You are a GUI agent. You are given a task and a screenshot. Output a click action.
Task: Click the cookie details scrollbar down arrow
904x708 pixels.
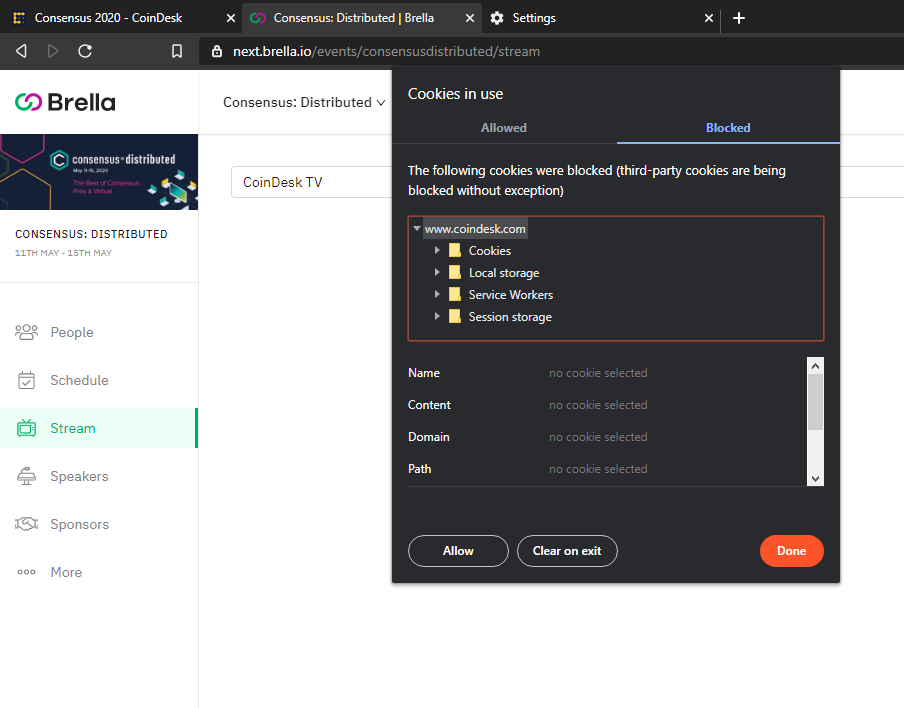coord(815,478)
